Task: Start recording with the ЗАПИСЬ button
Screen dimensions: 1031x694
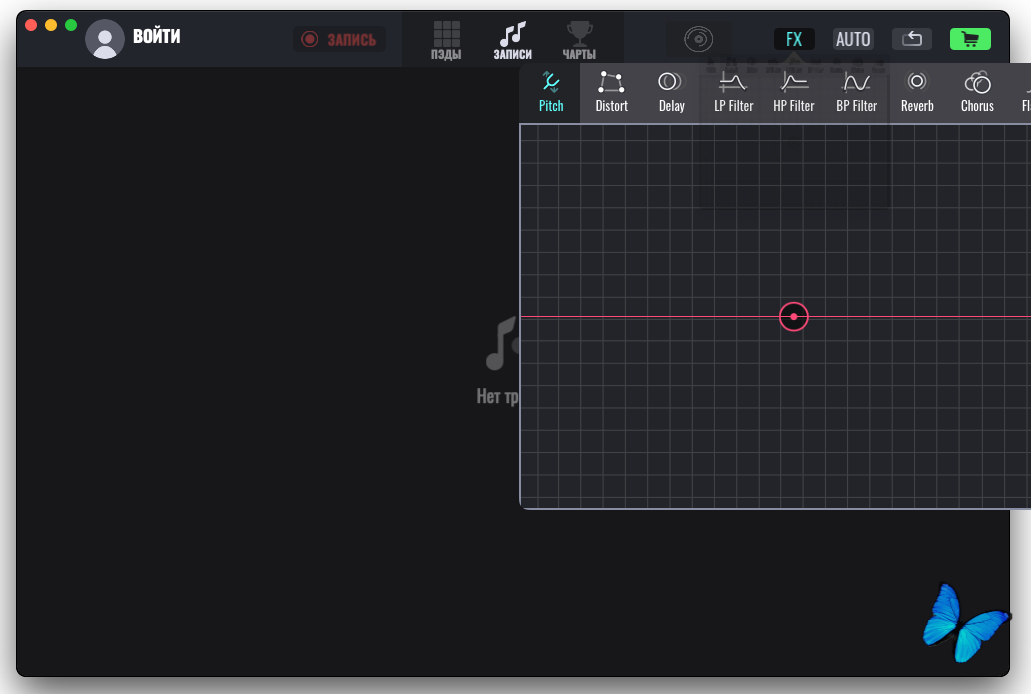Action: 340,39
